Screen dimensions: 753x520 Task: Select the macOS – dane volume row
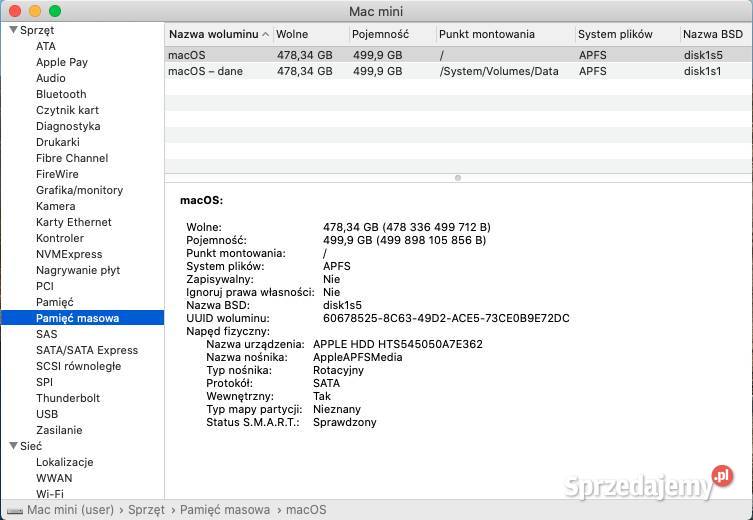pos(459,71)
